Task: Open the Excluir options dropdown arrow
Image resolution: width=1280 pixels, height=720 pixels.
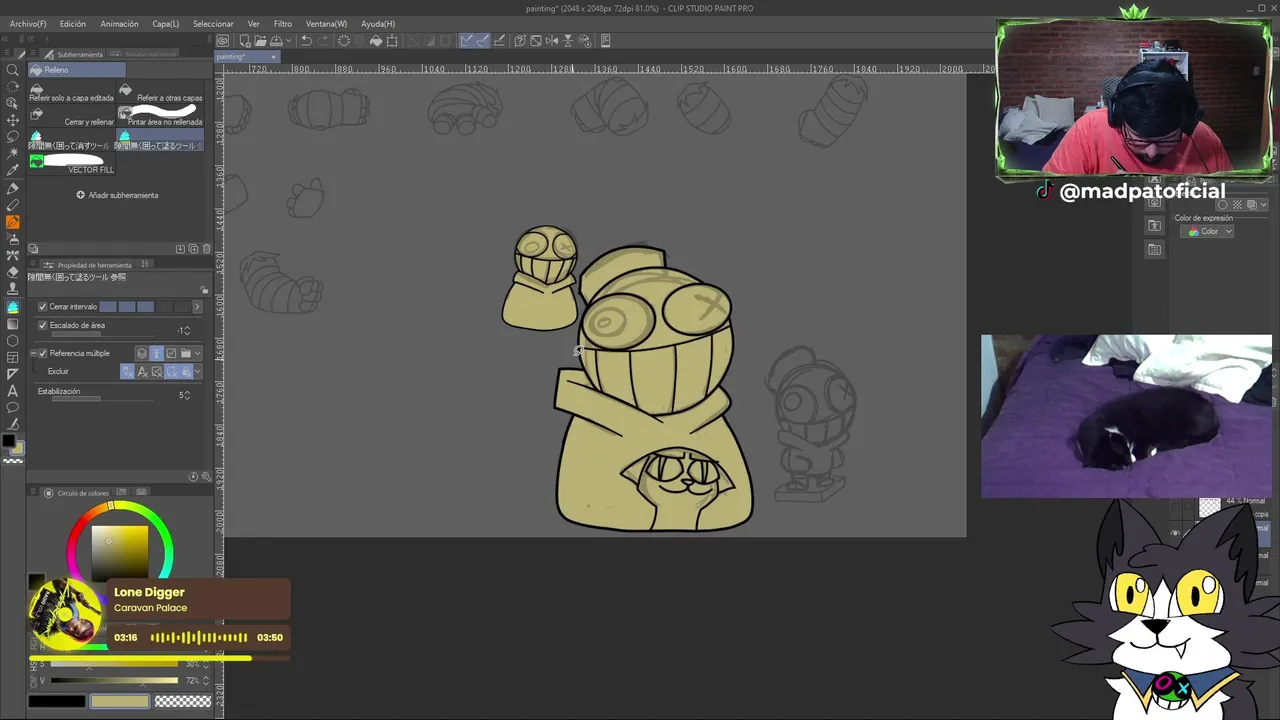Action: coord(197,371)
